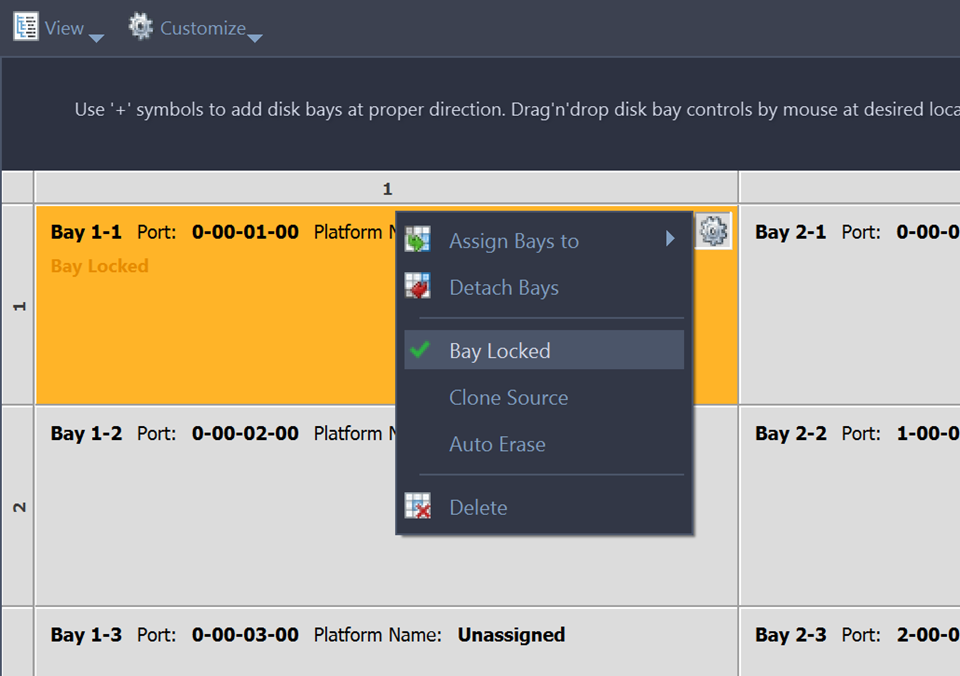
Task: Click the Detach Bays icon
Action: click(417, 288)
